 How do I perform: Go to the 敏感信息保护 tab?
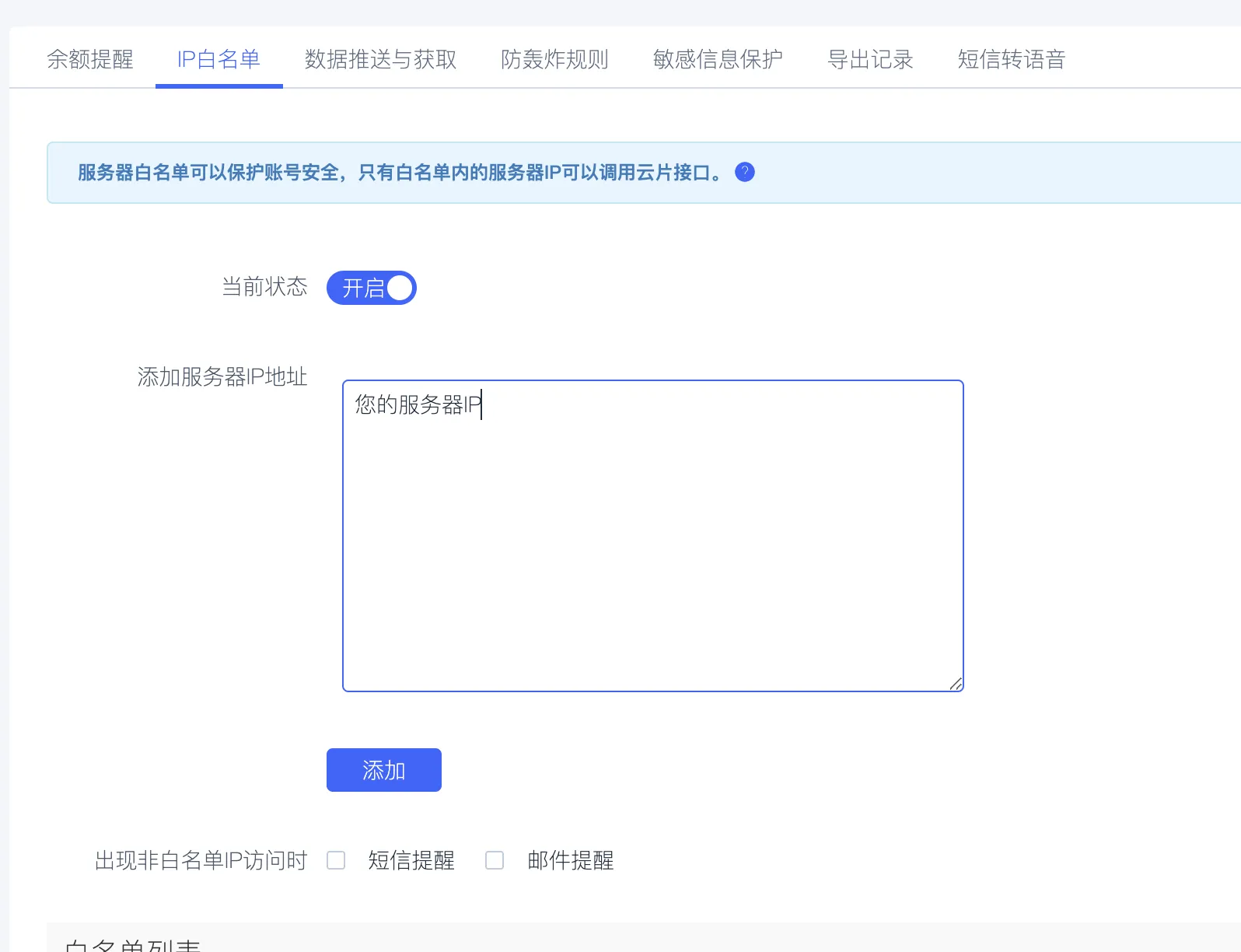718,59
